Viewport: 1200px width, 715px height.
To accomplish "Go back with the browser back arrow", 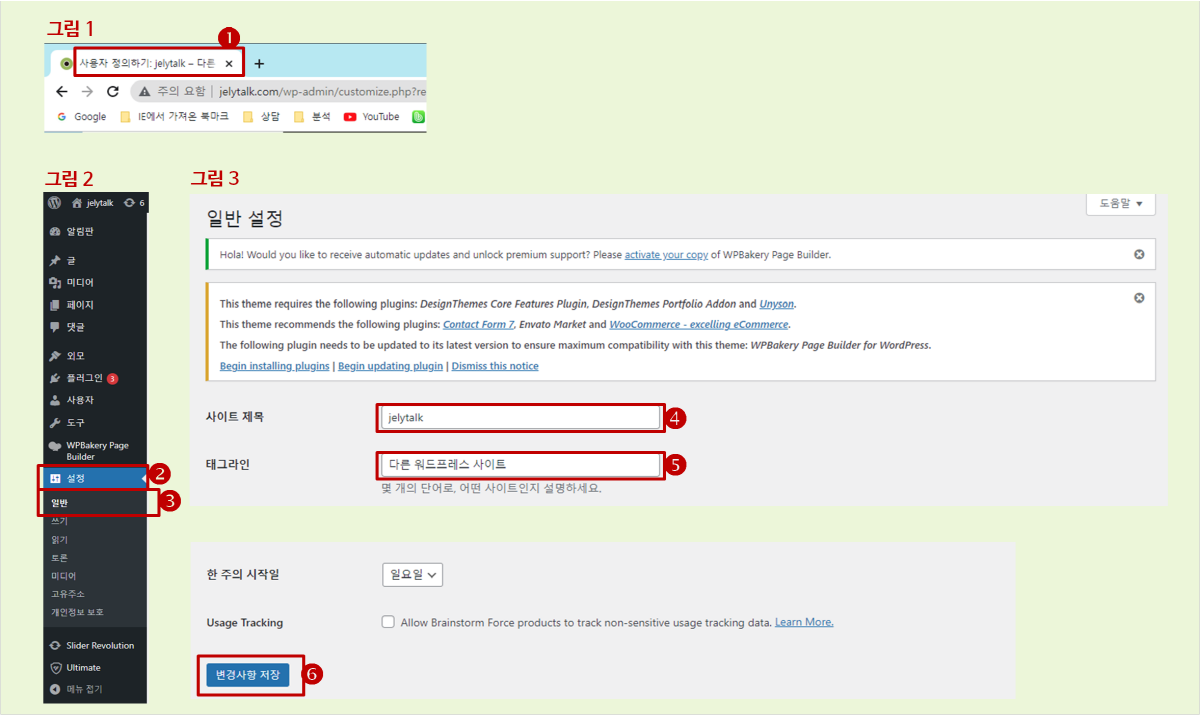I will 62,91.
